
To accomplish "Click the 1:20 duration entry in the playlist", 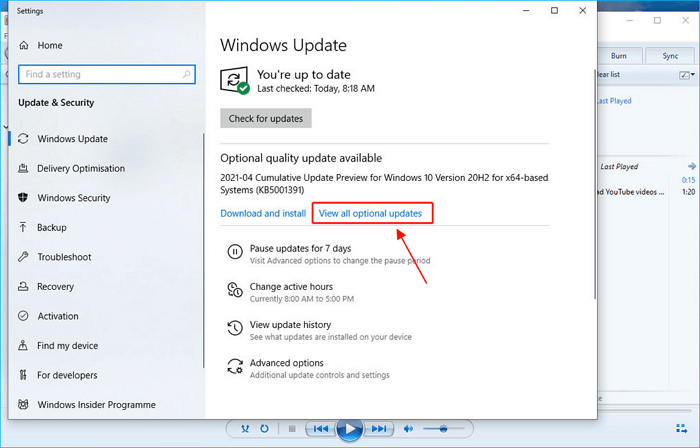I will (688, 192).
